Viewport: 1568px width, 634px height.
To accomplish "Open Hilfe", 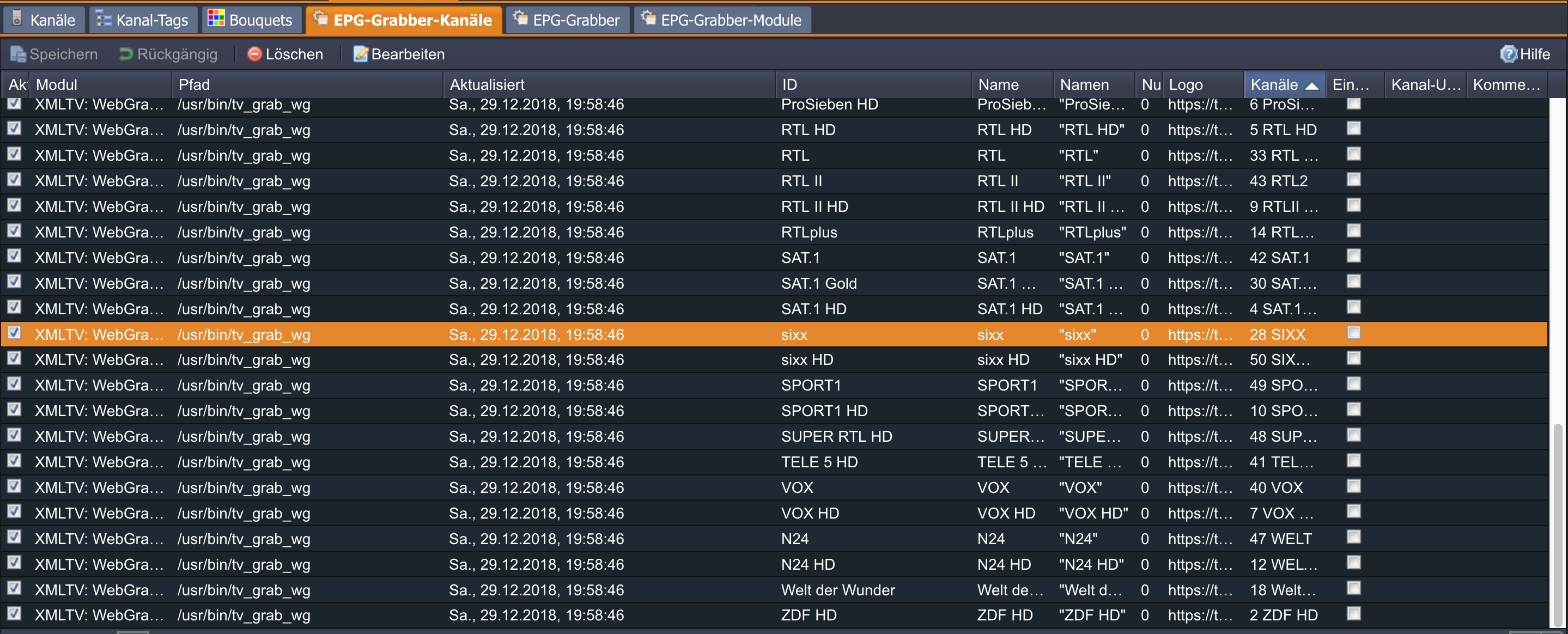I will (1526, 54).
